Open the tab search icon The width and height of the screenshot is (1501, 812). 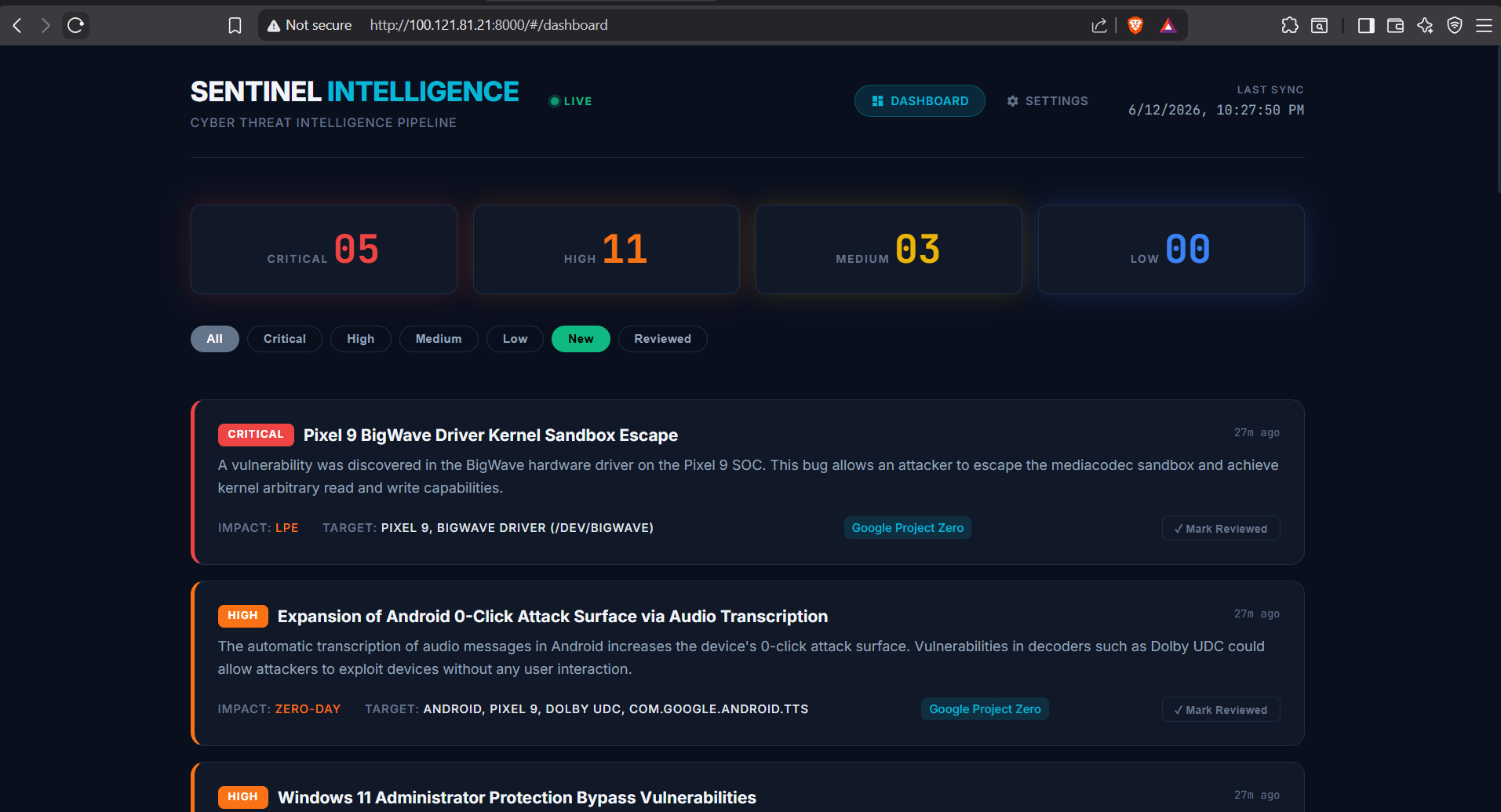[1320, 25]
